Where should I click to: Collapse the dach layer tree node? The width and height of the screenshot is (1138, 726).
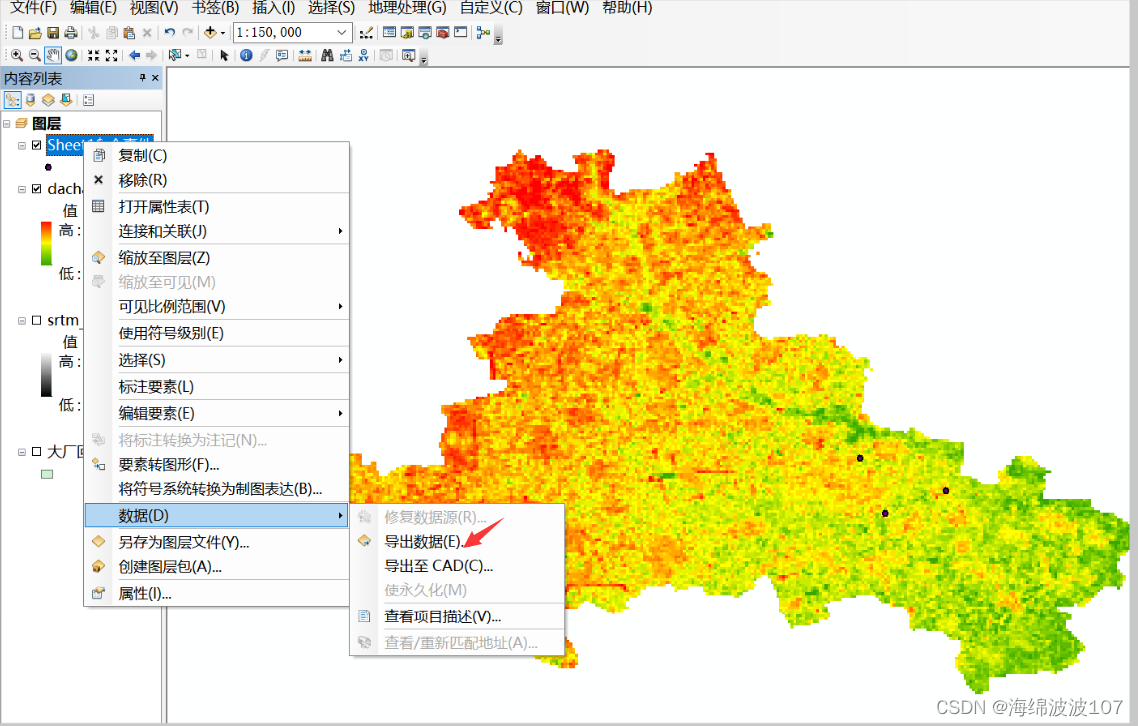pyautogui.click(x=22, y=189)
